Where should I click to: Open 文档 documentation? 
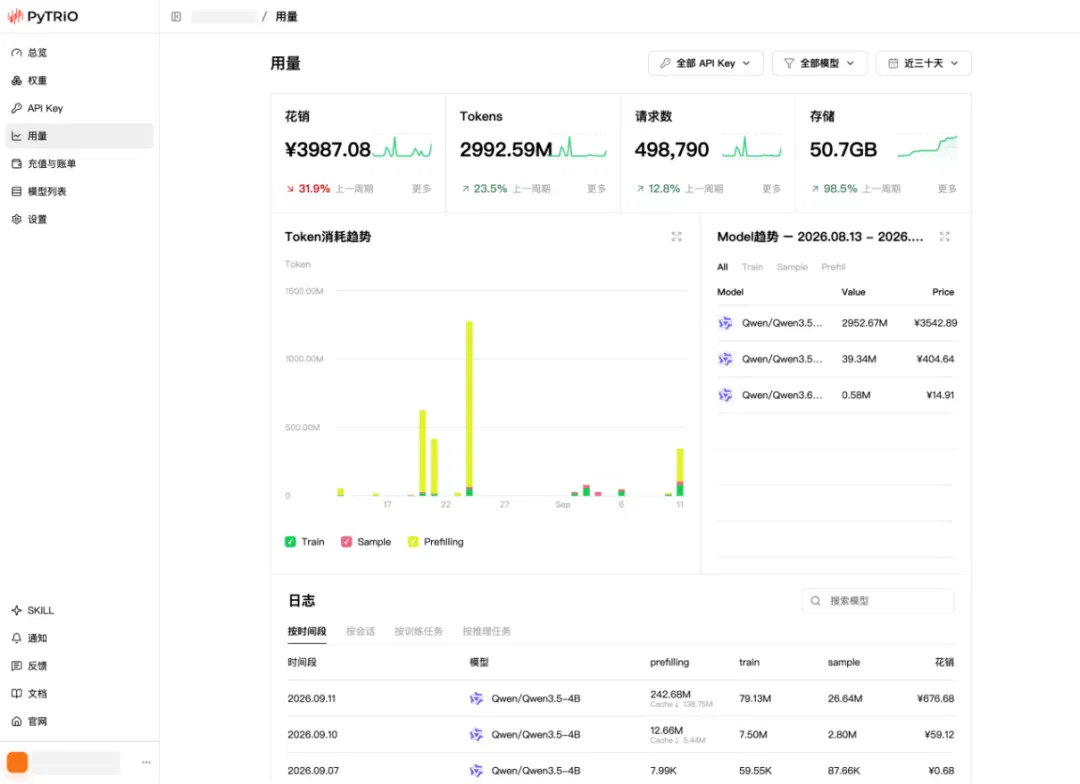click(x=79, y=694)
